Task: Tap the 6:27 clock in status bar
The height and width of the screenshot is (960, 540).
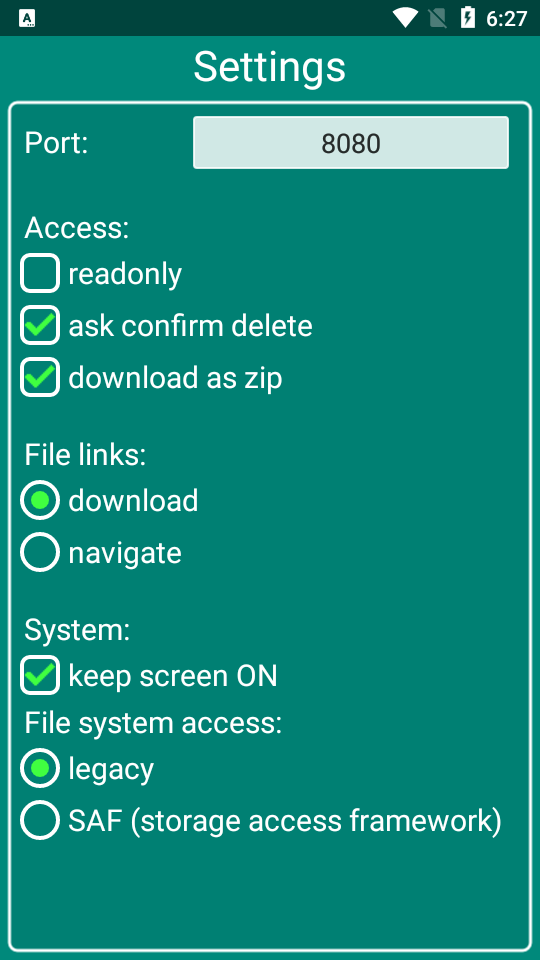Action: tap(506, 19)
